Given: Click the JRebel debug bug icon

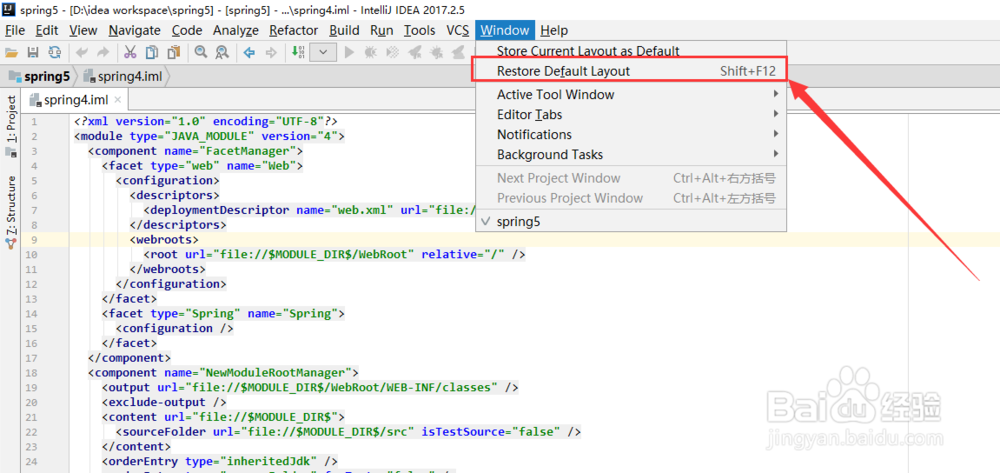Looking at the screenshot, I should point(437,52).
